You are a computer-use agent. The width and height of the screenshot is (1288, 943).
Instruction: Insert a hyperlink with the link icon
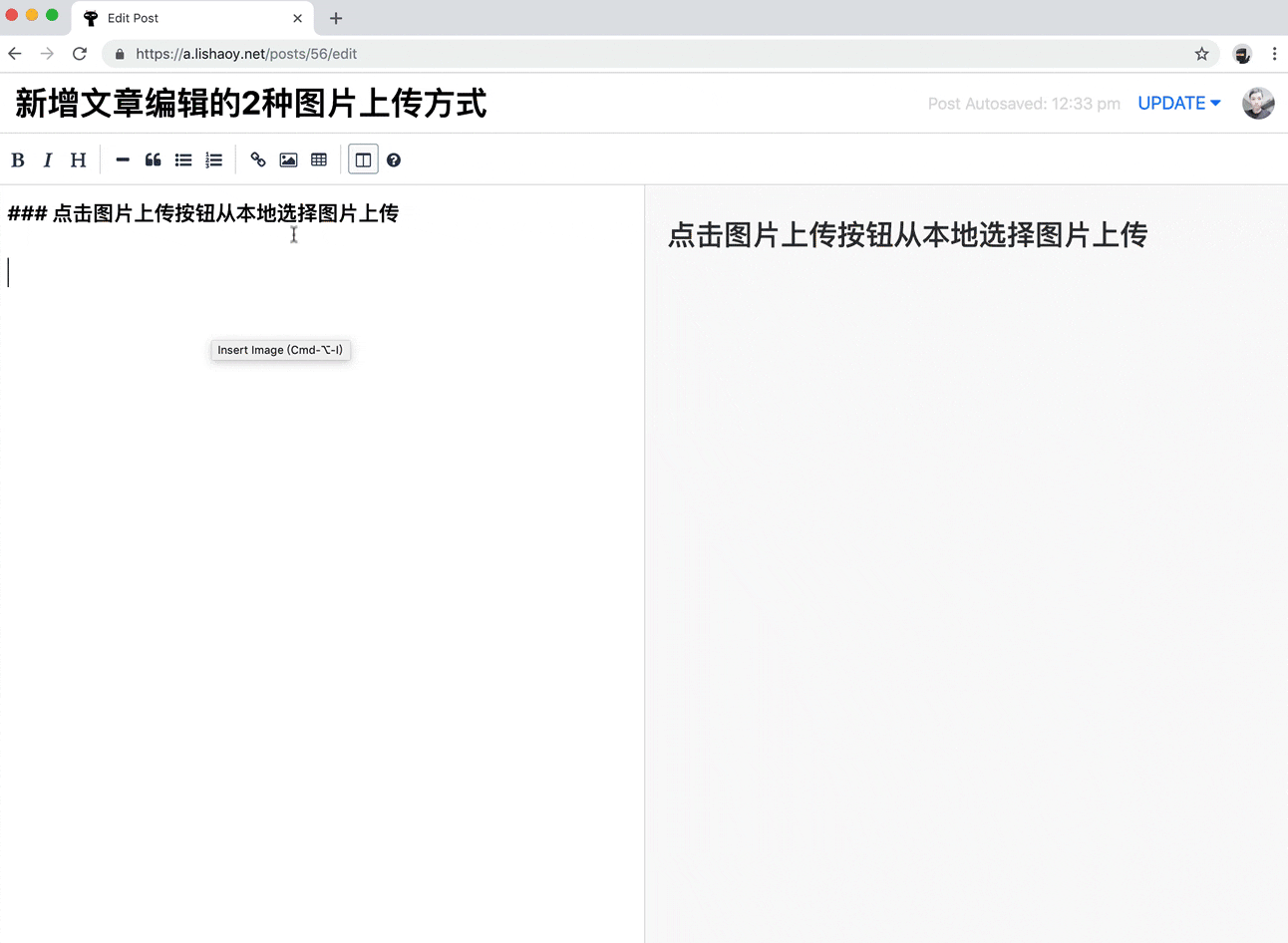[258, 159]
